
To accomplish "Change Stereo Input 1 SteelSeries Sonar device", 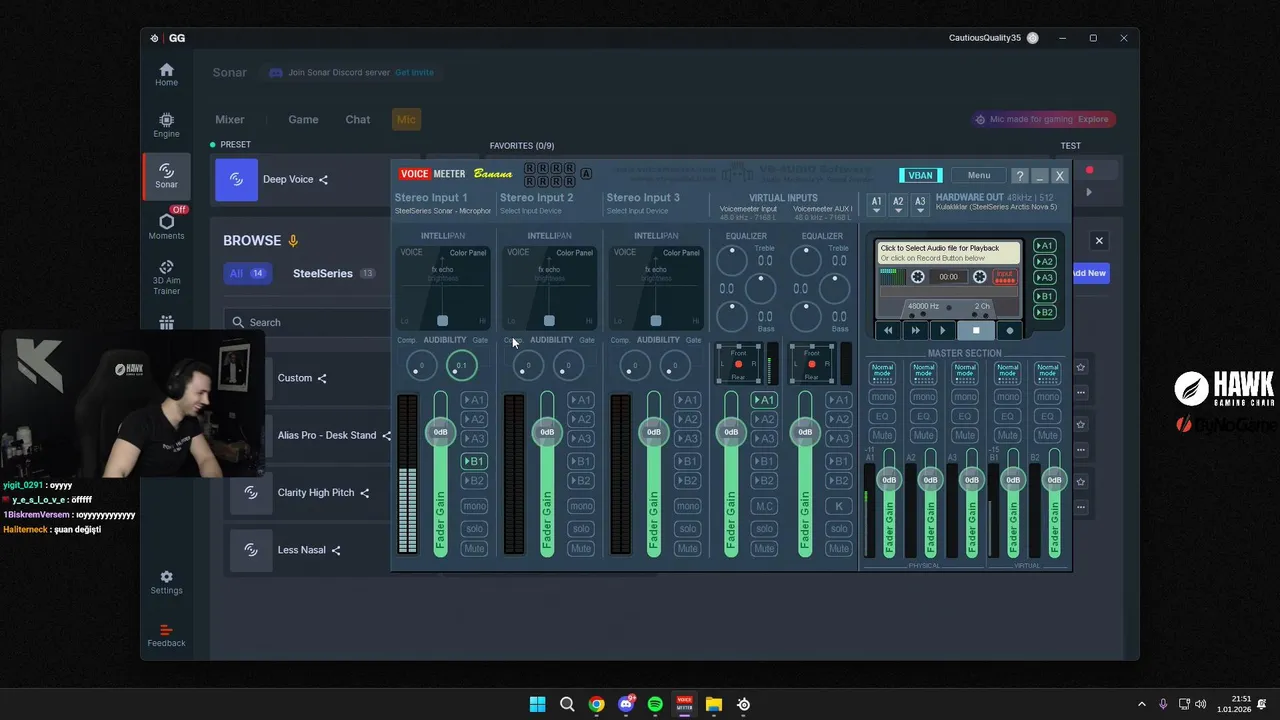I will 443,211.
